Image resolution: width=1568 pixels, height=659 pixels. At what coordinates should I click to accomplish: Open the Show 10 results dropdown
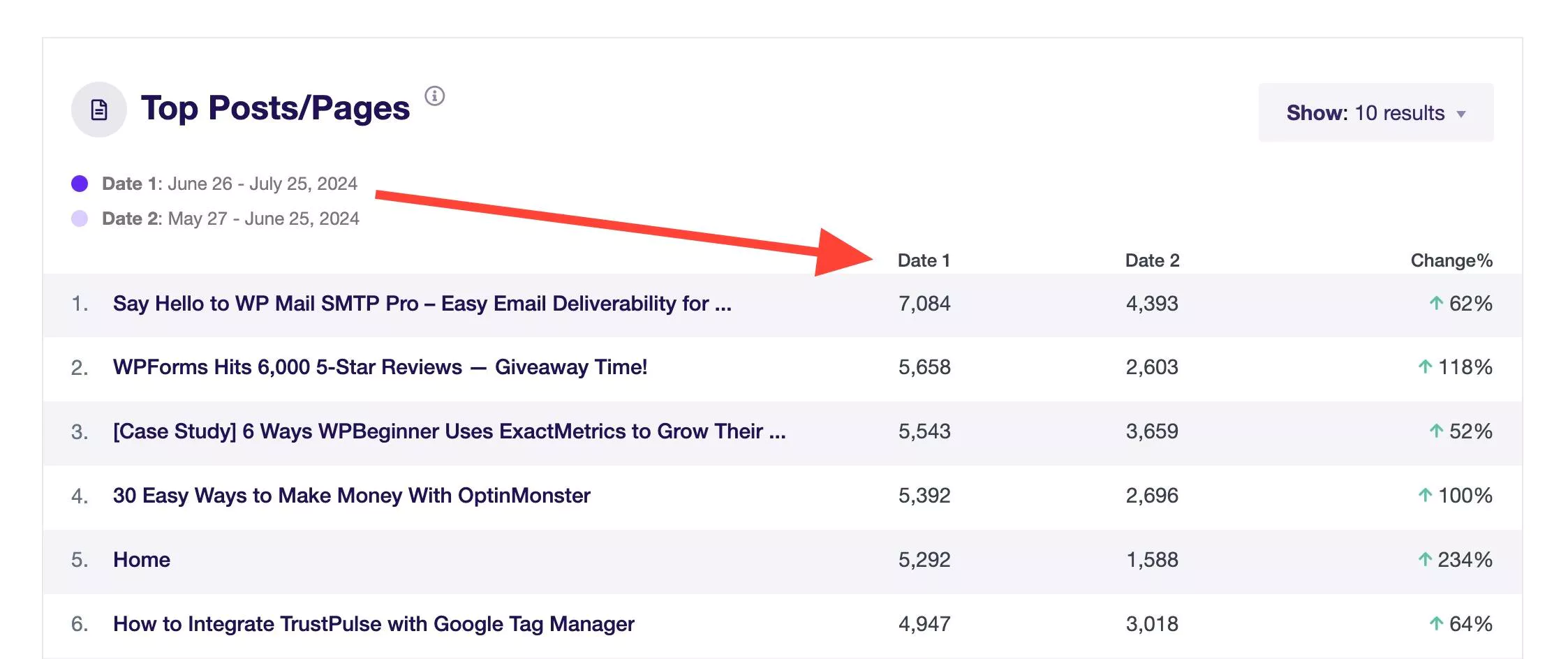pos(1376,112)
